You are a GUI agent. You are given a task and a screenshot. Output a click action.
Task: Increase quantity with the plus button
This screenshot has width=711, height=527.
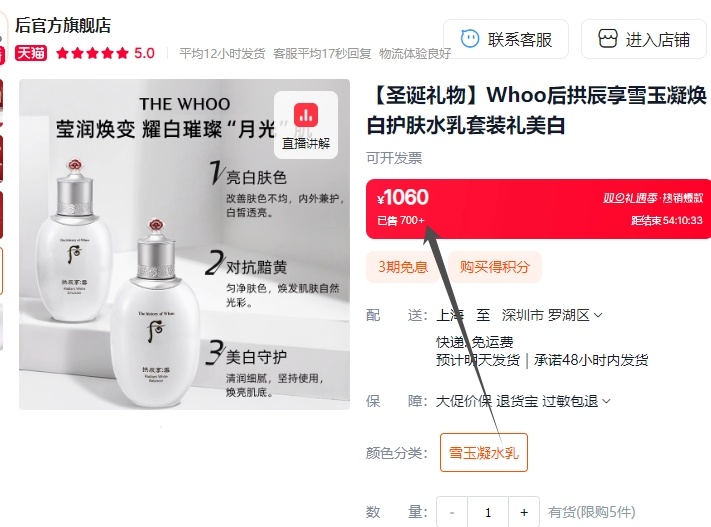524,512
